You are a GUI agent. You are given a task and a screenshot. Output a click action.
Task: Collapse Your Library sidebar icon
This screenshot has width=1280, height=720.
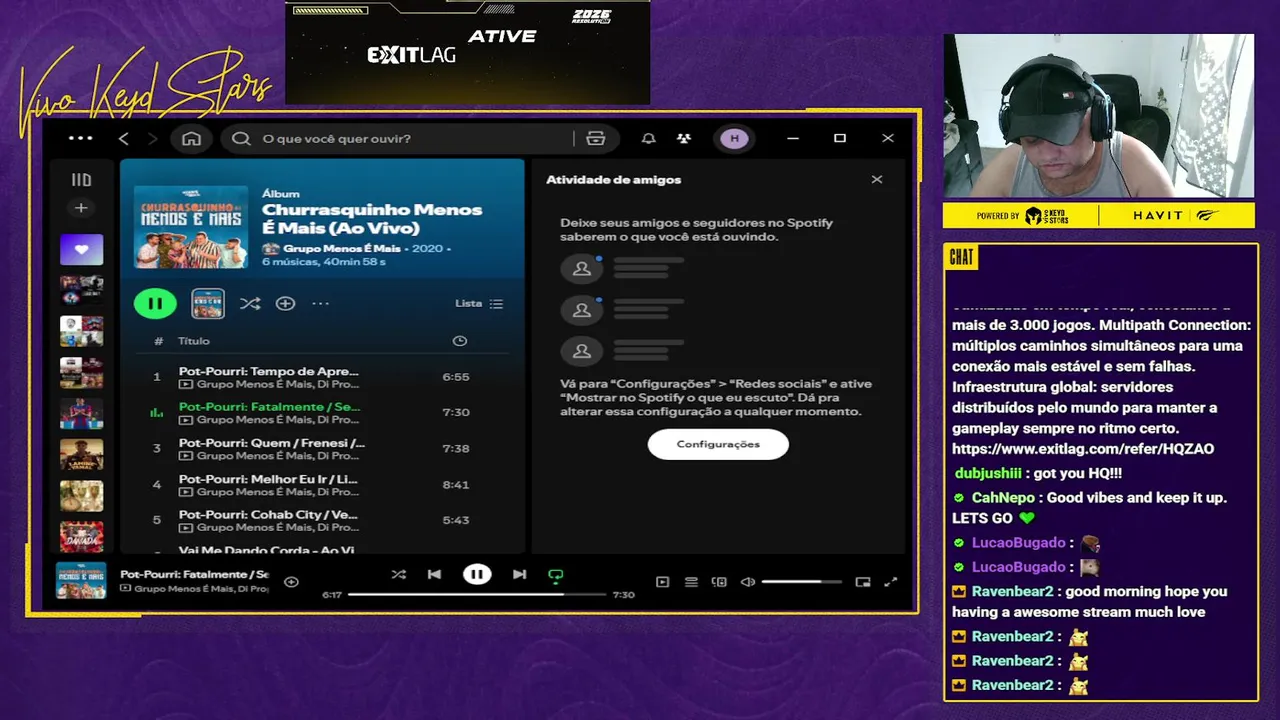tap(81, 180)
